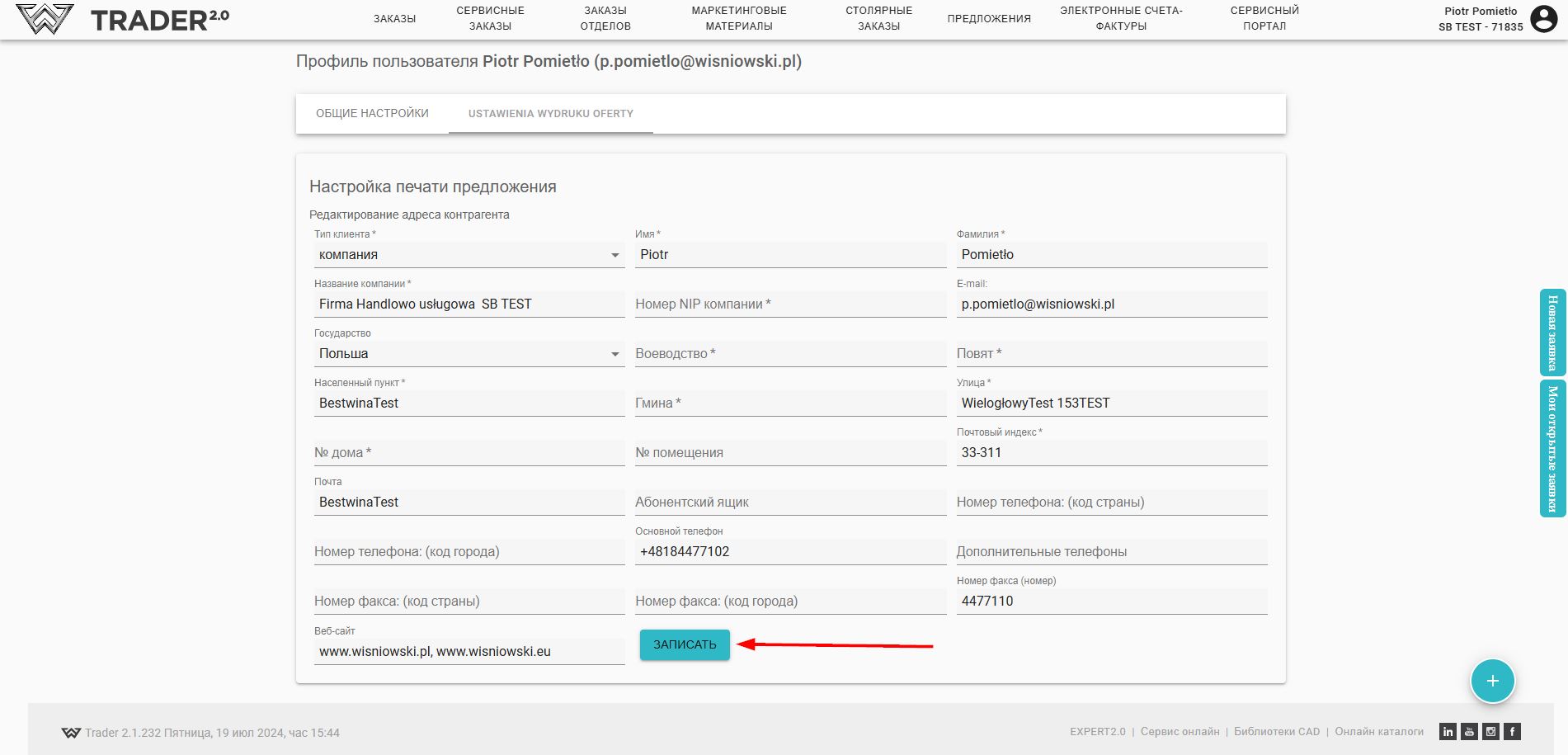Select the Ustawienia wydruku oferty tab
This screenshot has height=755, width=1568.
click(550, 114)
